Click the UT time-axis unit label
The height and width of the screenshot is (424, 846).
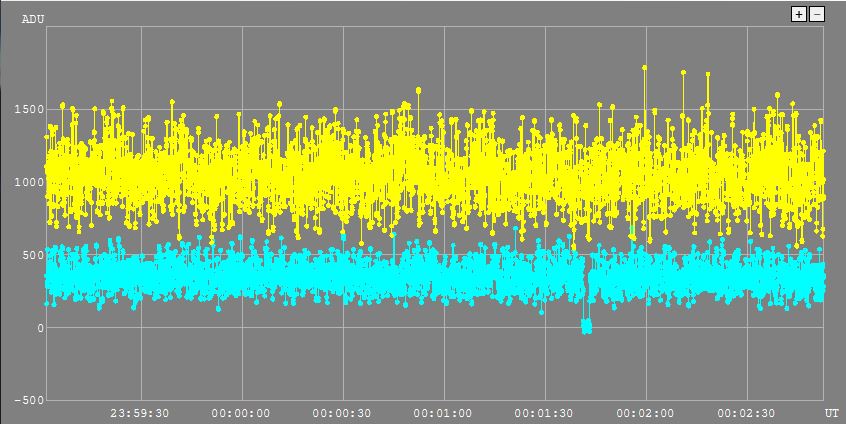(x=831, y=412)
